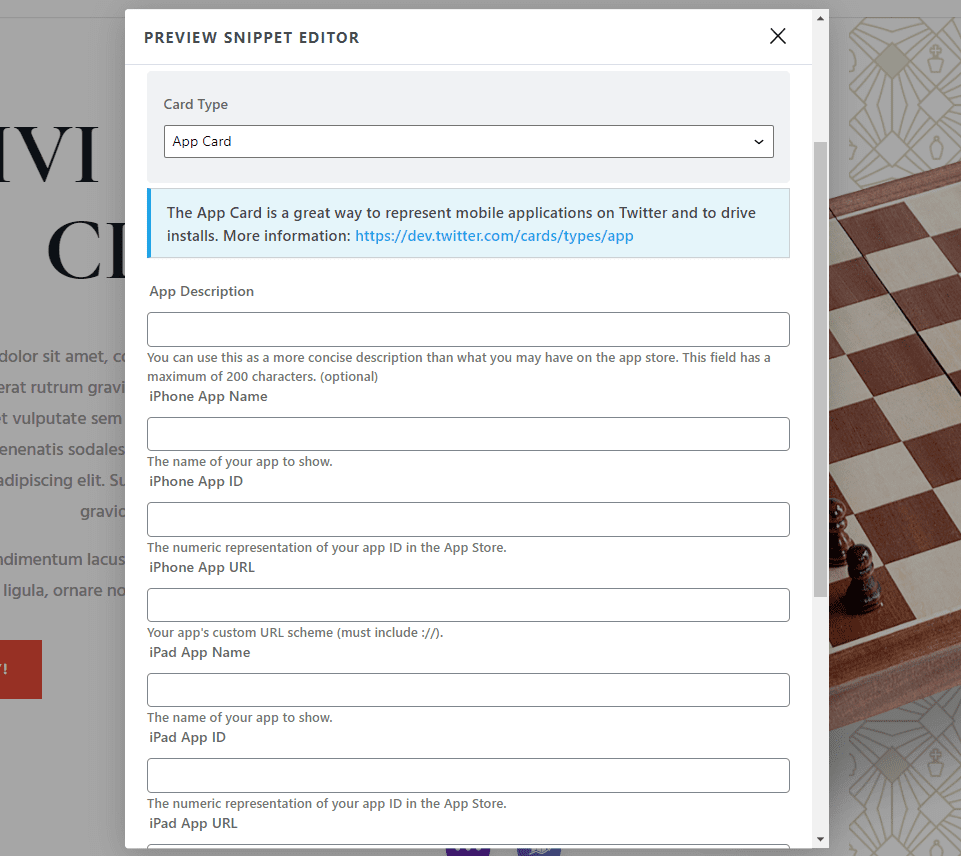The width and height of the screenshot is (961, 856).
Task: Focus the iPad App ID text box
Action: (x=467, y=775)
